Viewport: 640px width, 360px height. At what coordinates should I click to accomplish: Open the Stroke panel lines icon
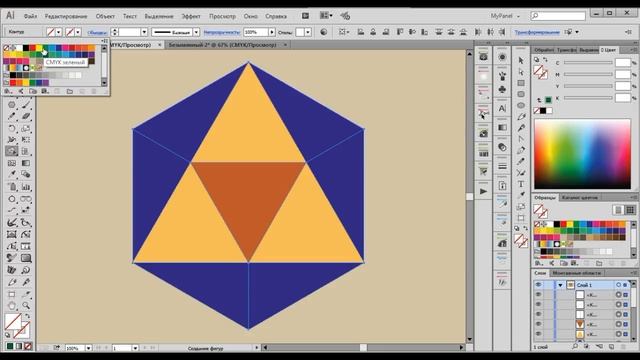point(502,167)
